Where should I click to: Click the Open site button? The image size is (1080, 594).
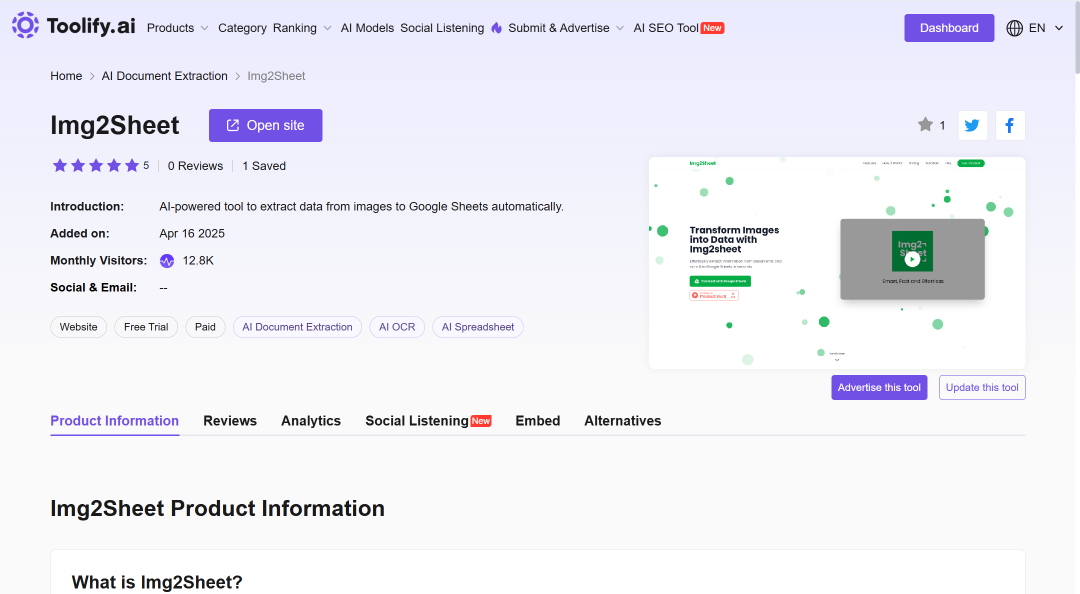265,125
